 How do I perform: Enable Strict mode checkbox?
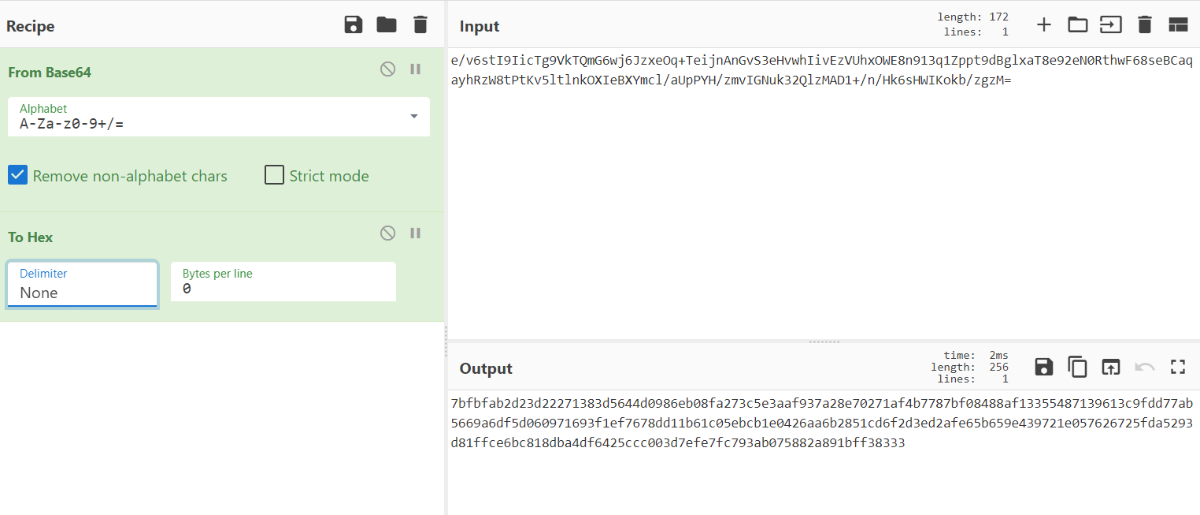pyautogui.click(x=274, y=176)
